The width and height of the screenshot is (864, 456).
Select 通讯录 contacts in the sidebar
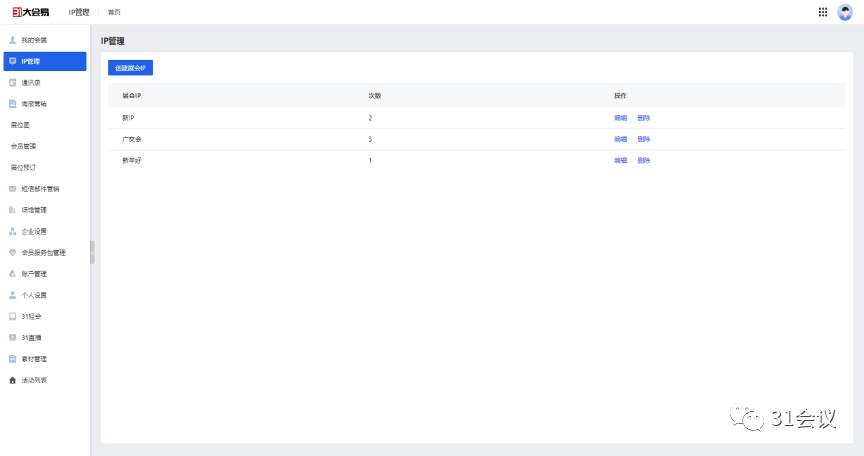[x=31, y=82]
